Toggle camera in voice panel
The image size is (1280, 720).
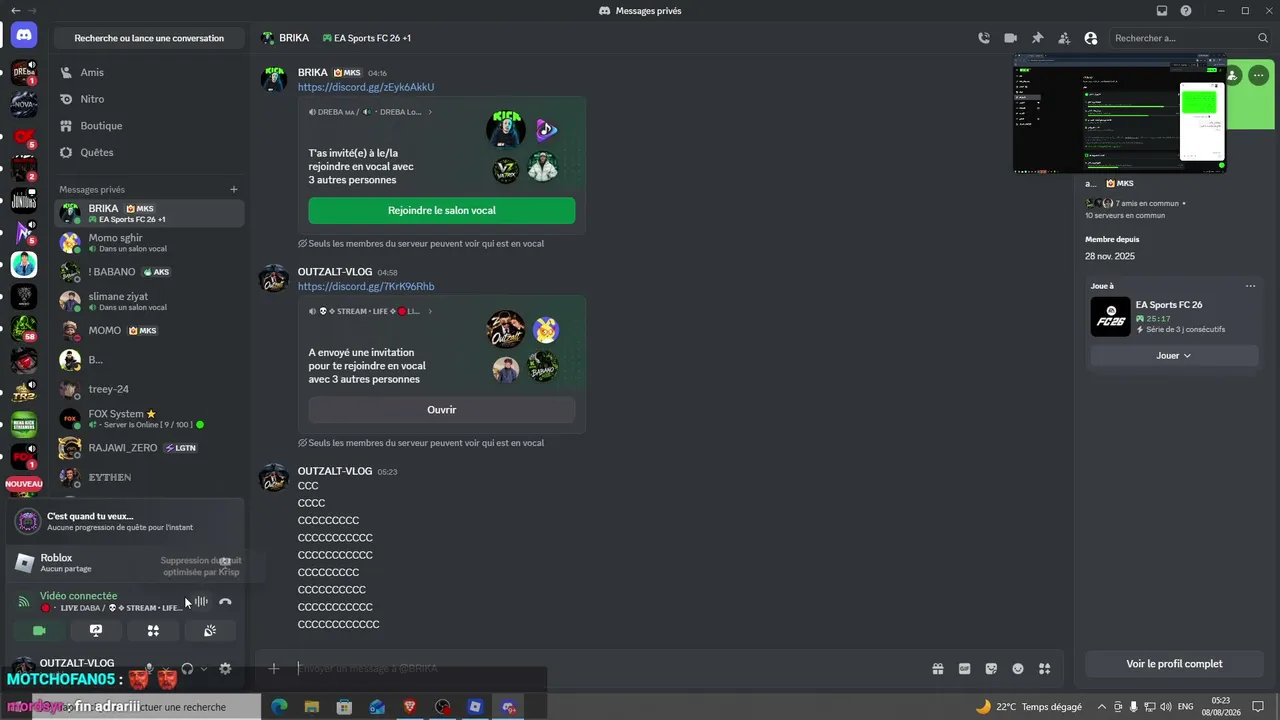tap(39, 631)
